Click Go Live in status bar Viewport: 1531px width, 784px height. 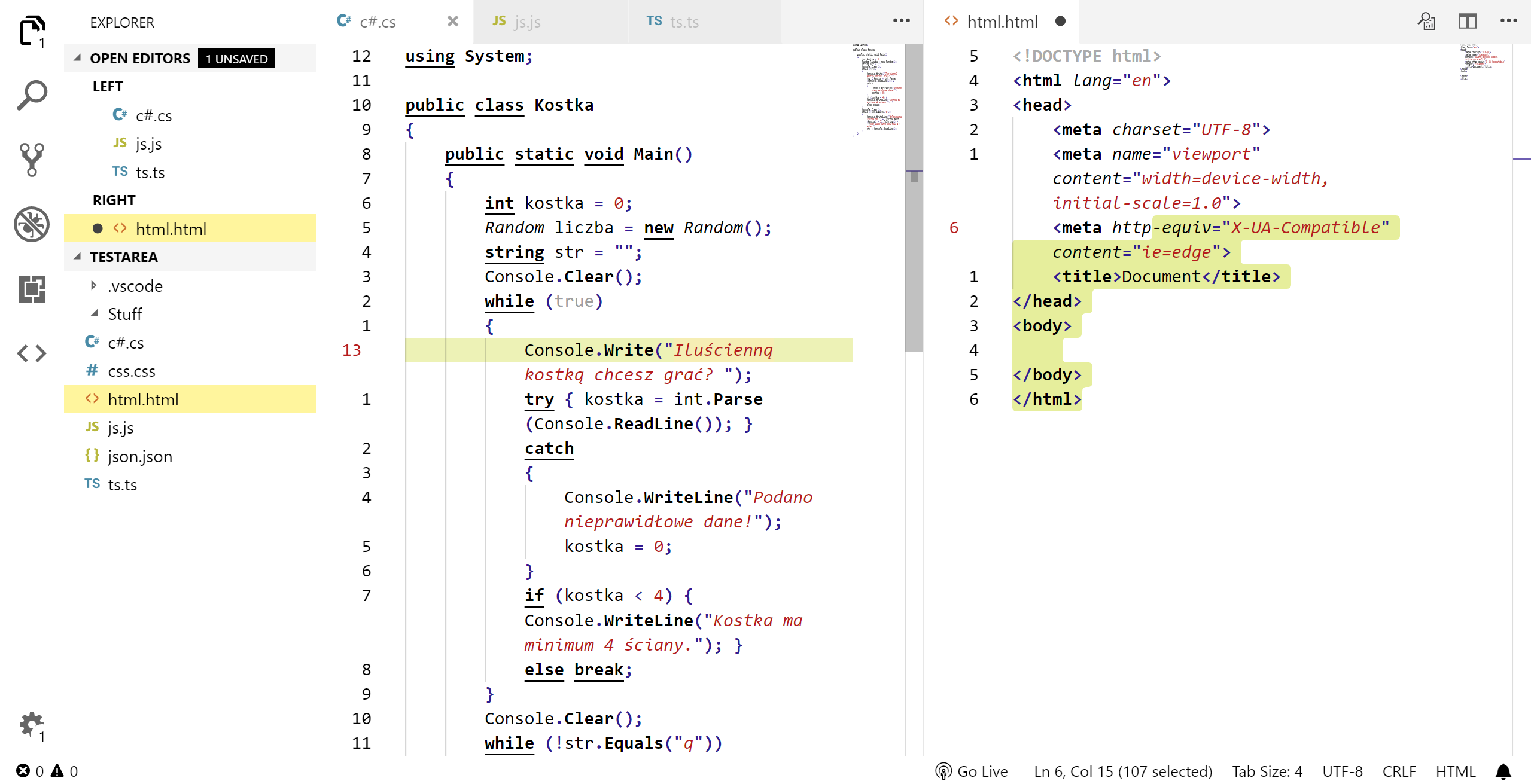972,771
